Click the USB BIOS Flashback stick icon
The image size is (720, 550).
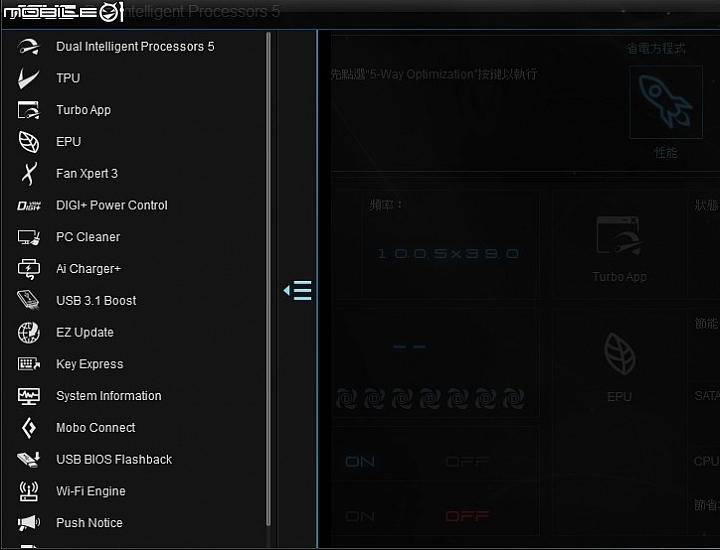tap(28, 460)
